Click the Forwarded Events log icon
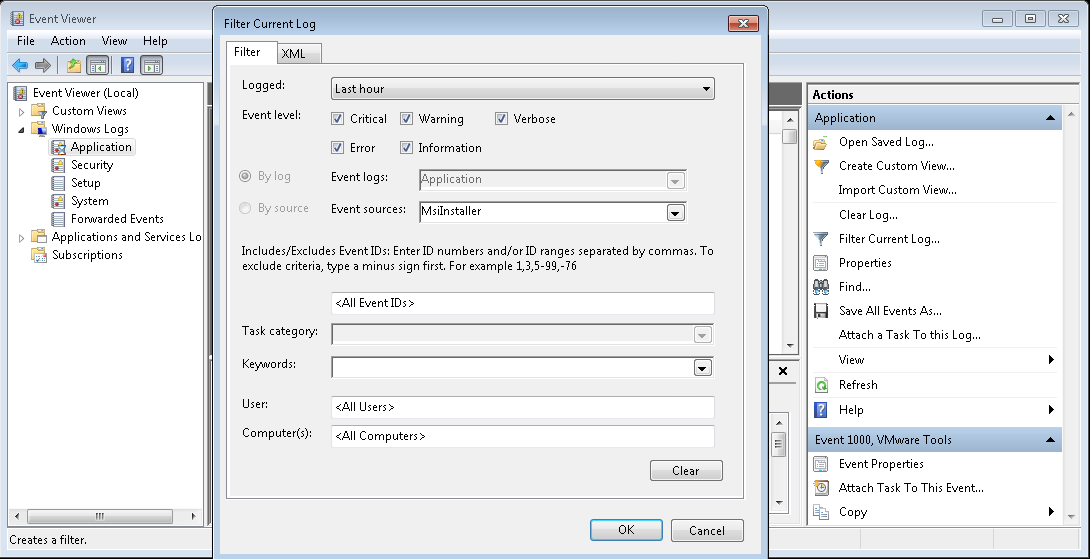1090x559 pixels. click(59, 219)
